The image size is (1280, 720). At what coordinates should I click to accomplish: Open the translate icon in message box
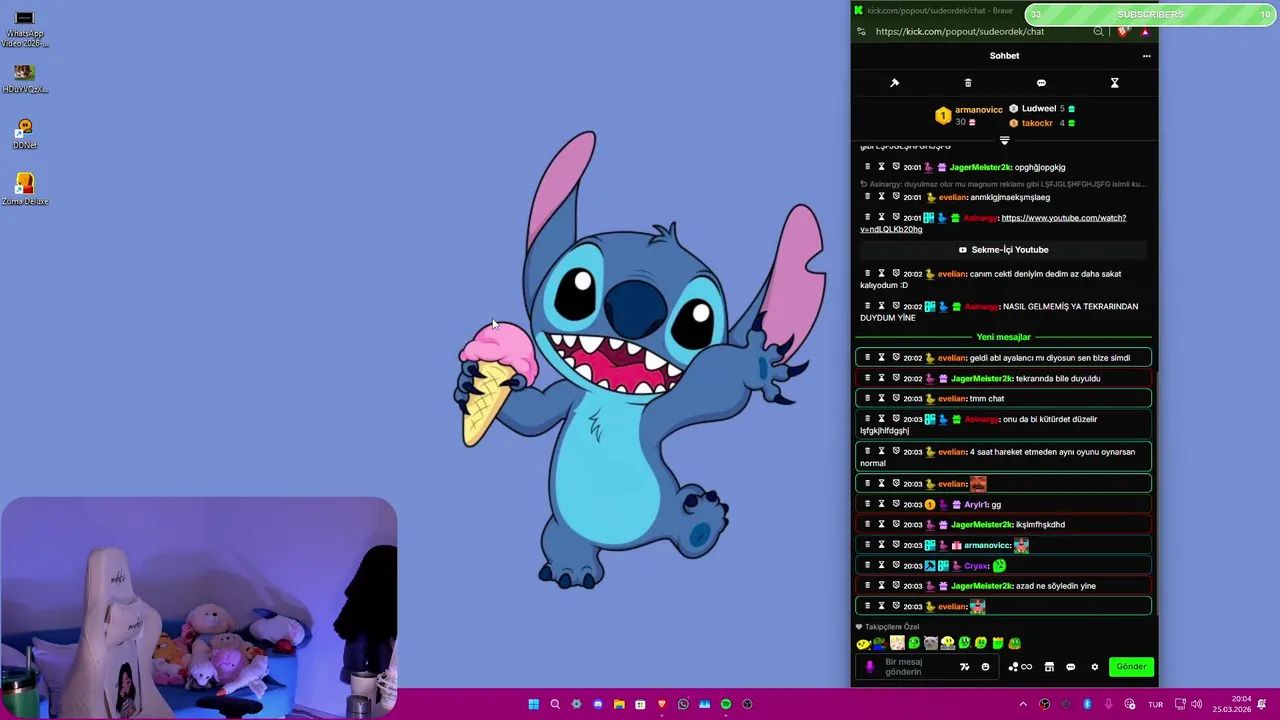coord(965,667)
